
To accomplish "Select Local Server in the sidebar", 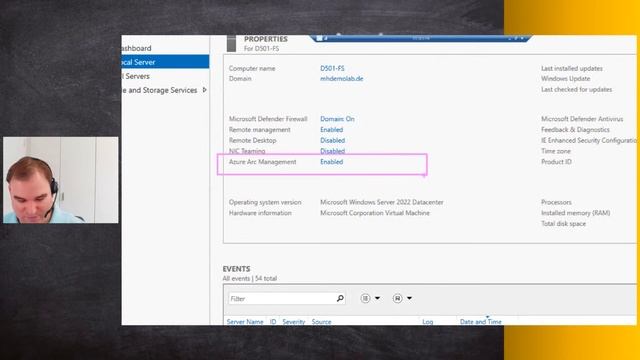I will 165,62.
